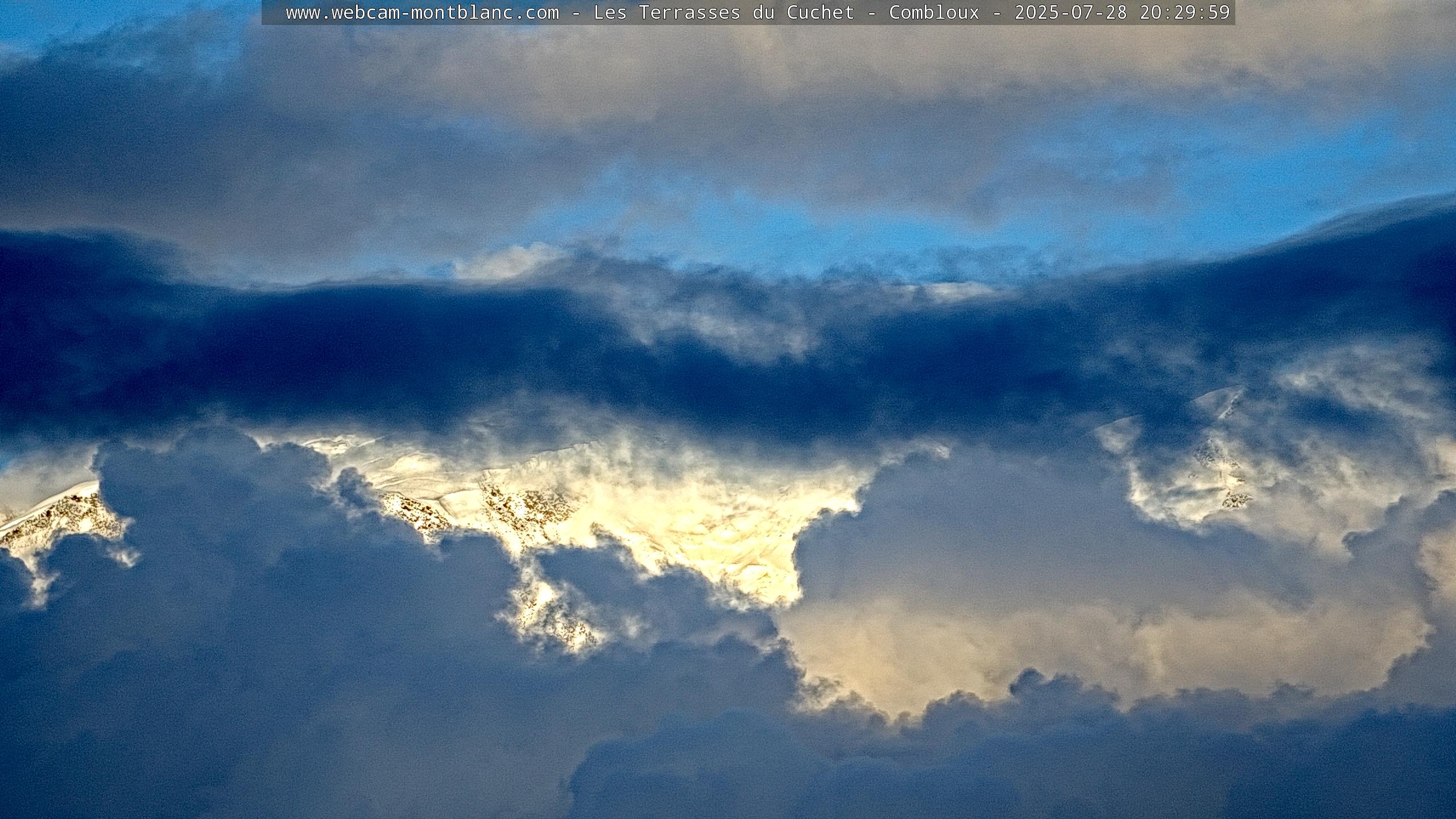The image size is (1456, 819).
Task: Click the Combloux location label
Action: coord(934,13)
